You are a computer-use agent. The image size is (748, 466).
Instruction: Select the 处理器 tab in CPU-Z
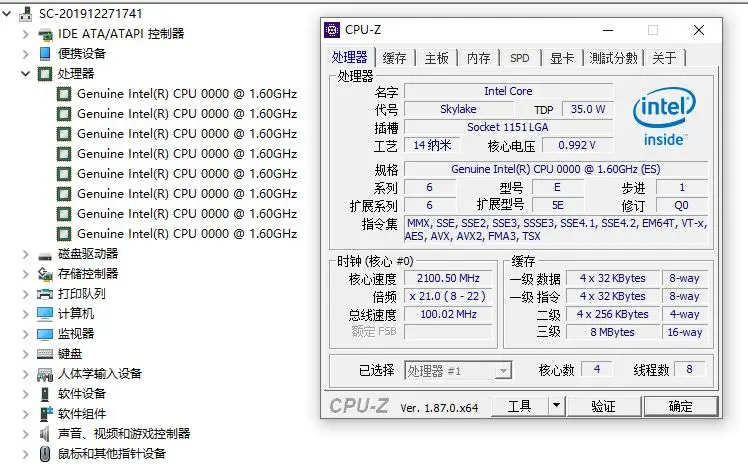pyautogui.click(x=350, y=57)
